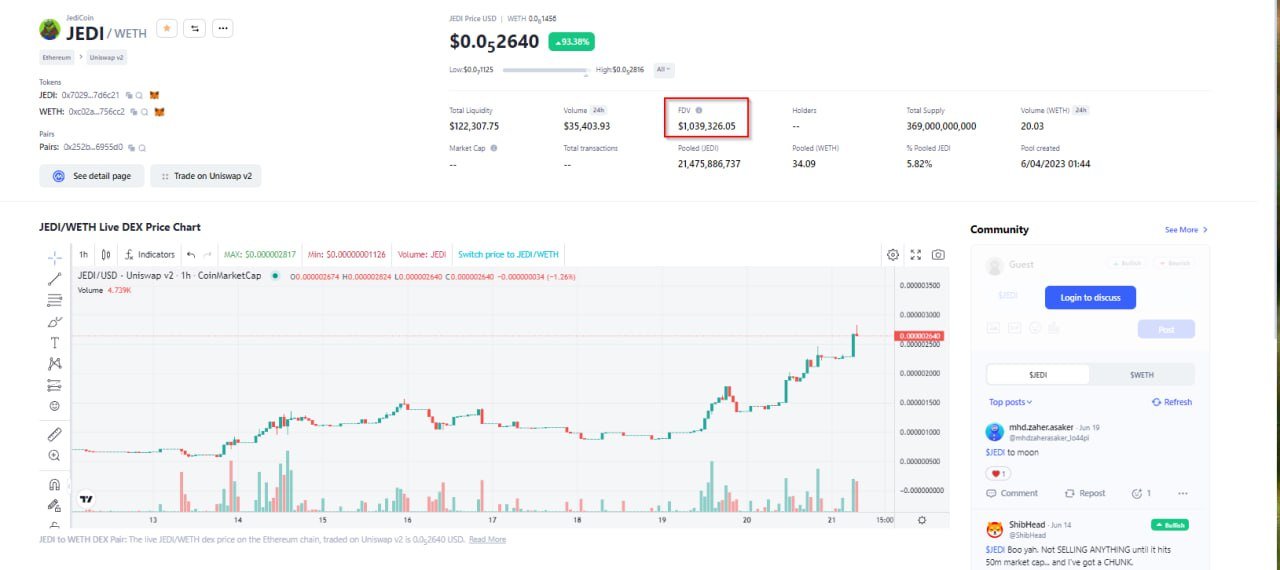Select the $WETH community tab
This screenshot has width=1280, height=570.
1142,375
